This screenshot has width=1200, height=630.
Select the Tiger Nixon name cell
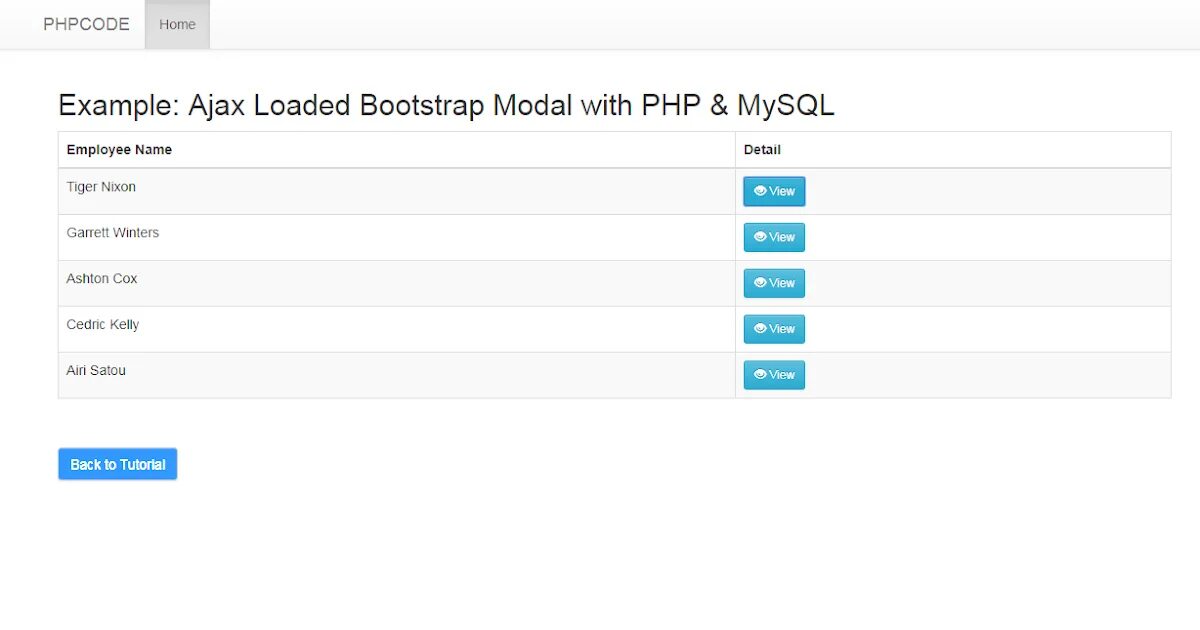pyautogui.click(x=101, y=187)
